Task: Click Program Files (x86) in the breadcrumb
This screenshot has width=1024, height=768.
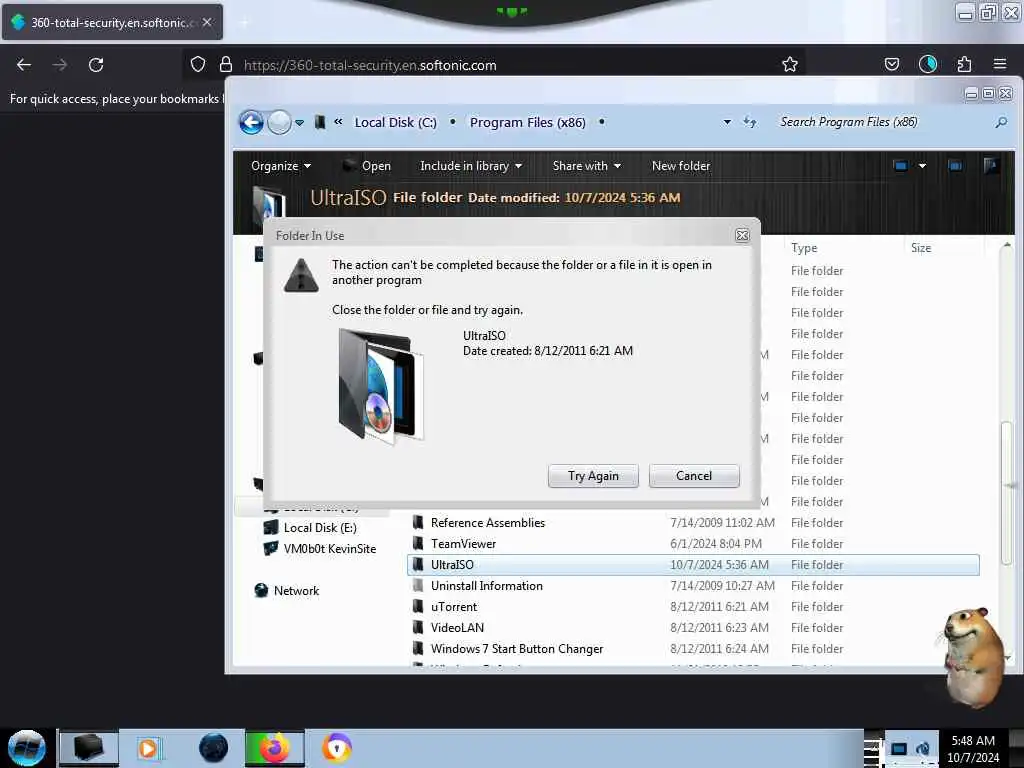Action: pyautogui.click(x=527, y=122)
